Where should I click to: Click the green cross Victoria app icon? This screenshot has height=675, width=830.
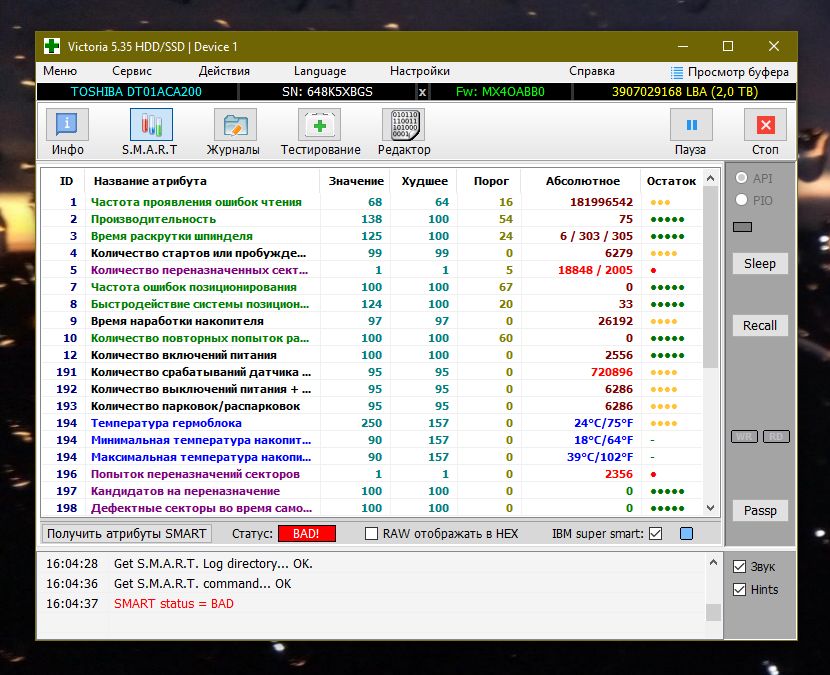[x=52, y=46]
